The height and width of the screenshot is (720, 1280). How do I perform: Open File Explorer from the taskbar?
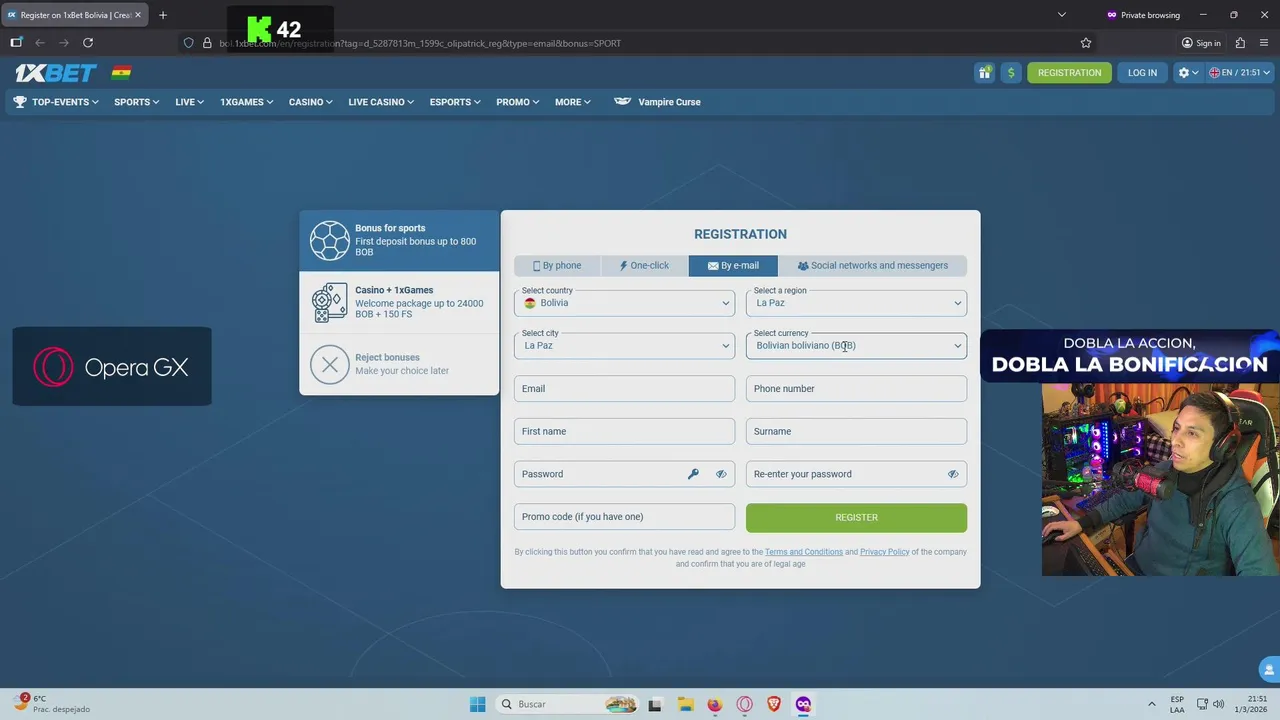click(685, 704)
